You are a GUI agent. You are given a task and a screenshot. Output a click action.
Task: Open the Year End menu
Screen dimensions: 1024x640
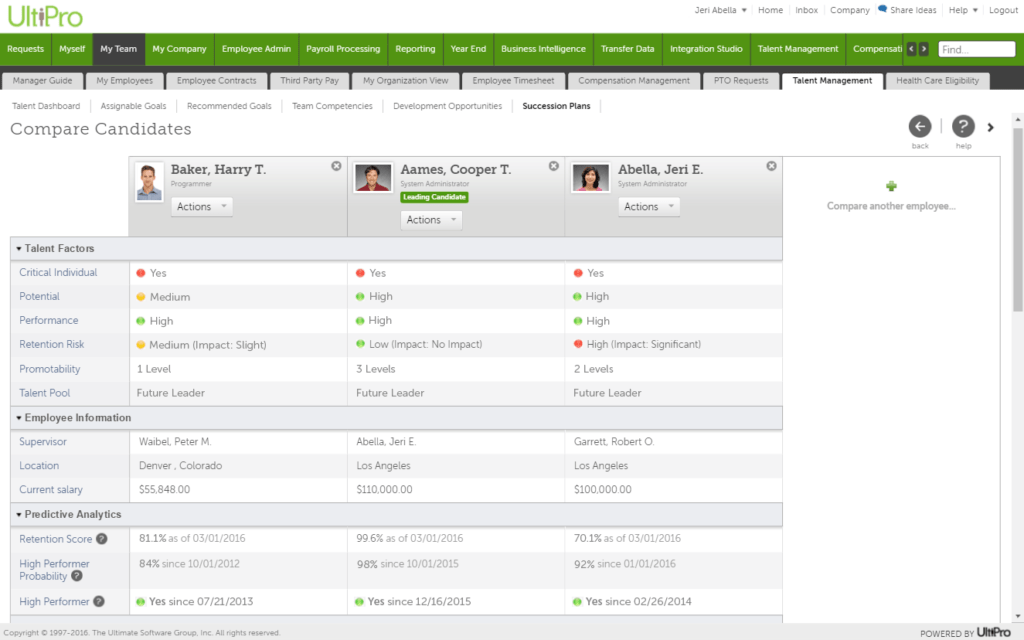[x=468, y=49]
